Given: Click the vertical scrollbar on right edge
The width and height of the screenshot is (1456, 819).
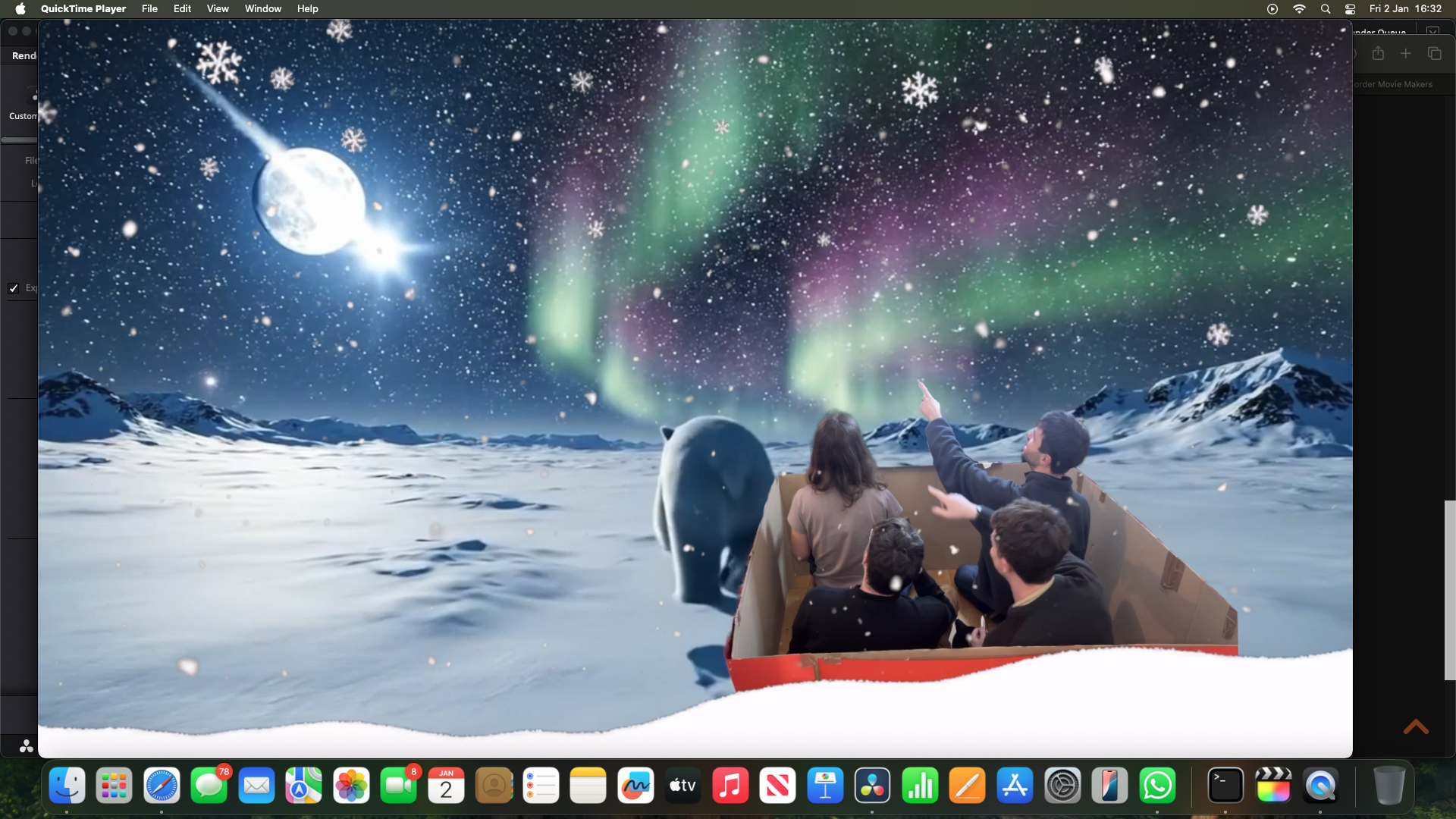Looking at the screenshot, I should point(1449,590).
